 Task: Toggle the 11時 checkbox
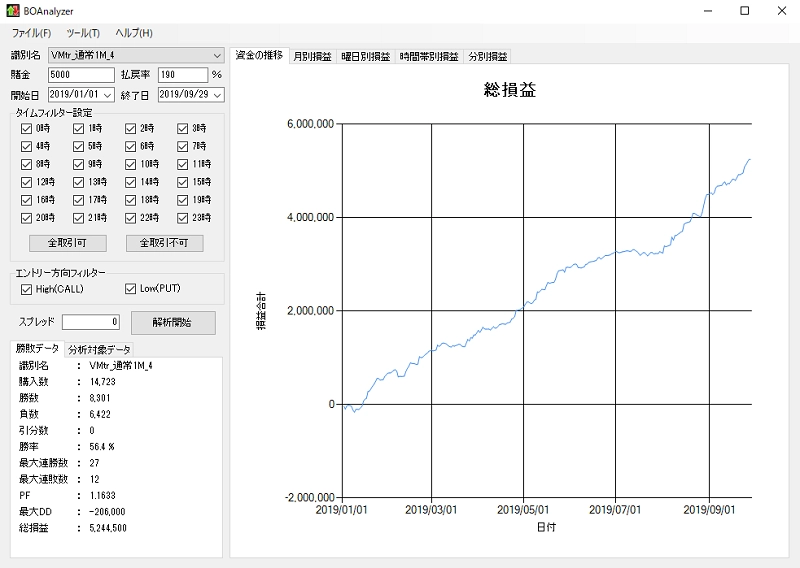183,164
